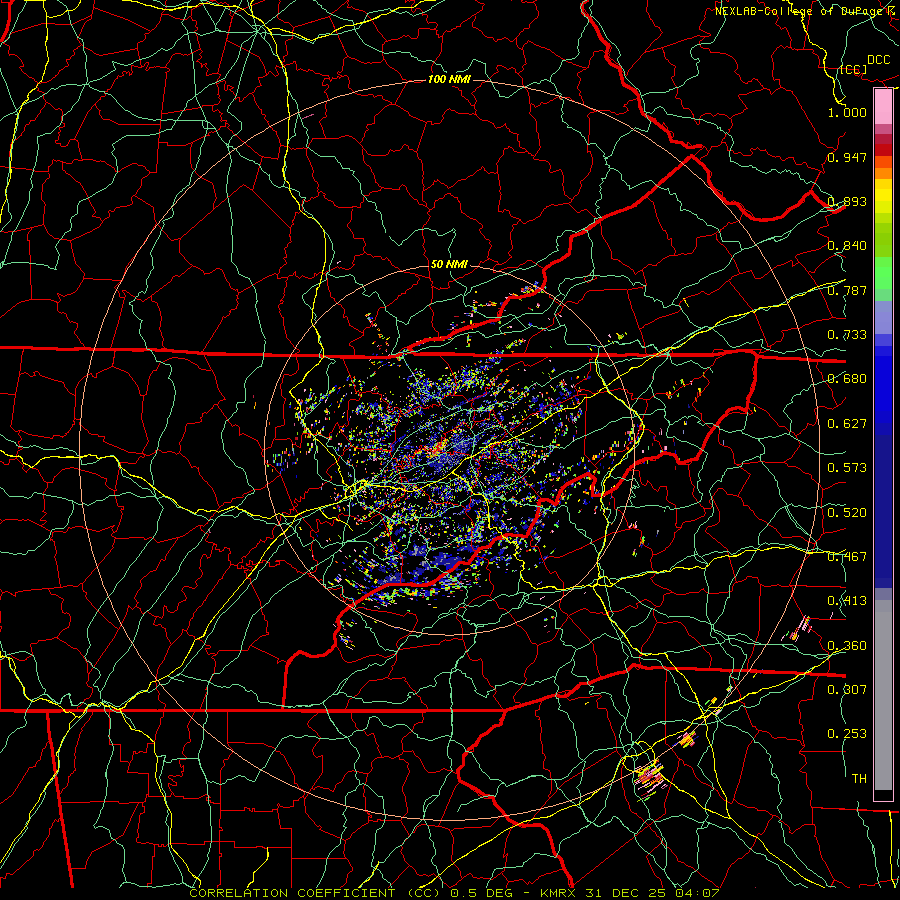Click the 0.733 legend value
Viewport: 900px width, 900px height.
click(x=847, y=335)
